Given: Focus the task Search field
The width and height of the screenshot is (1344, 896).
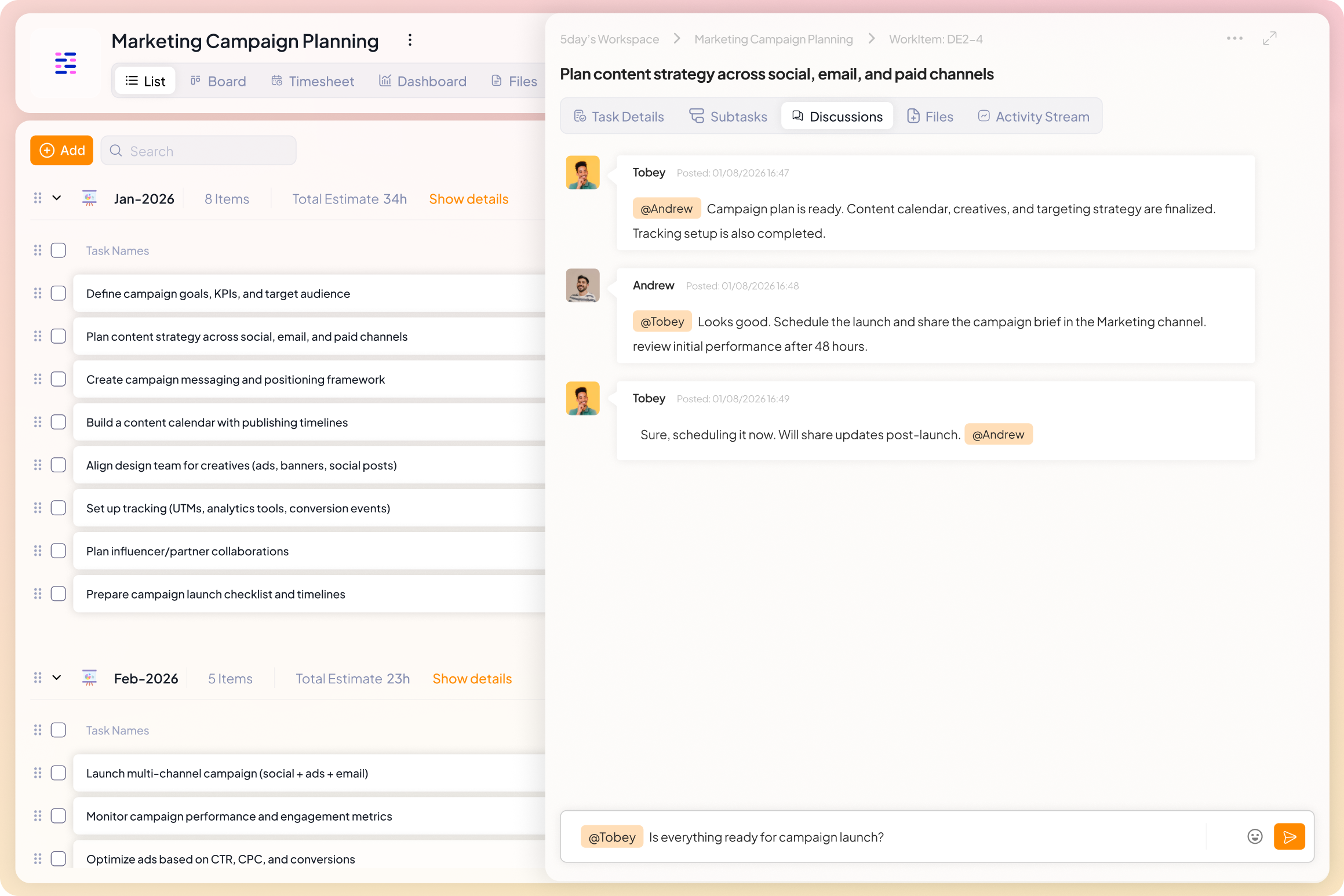Looking at the screenshot, I should coord(199,151).
